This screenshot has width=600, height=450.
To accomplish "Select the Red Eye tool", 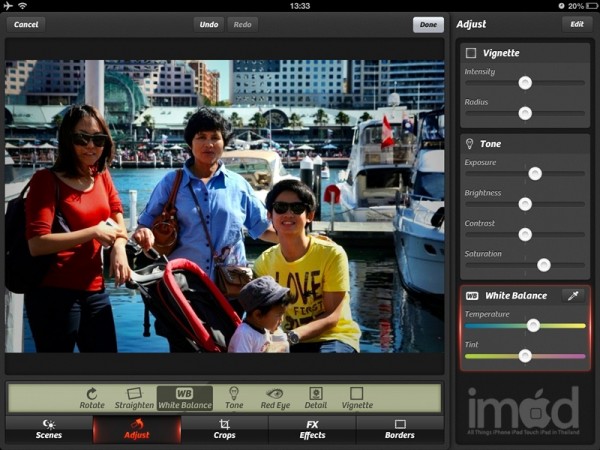I will 274,394.
